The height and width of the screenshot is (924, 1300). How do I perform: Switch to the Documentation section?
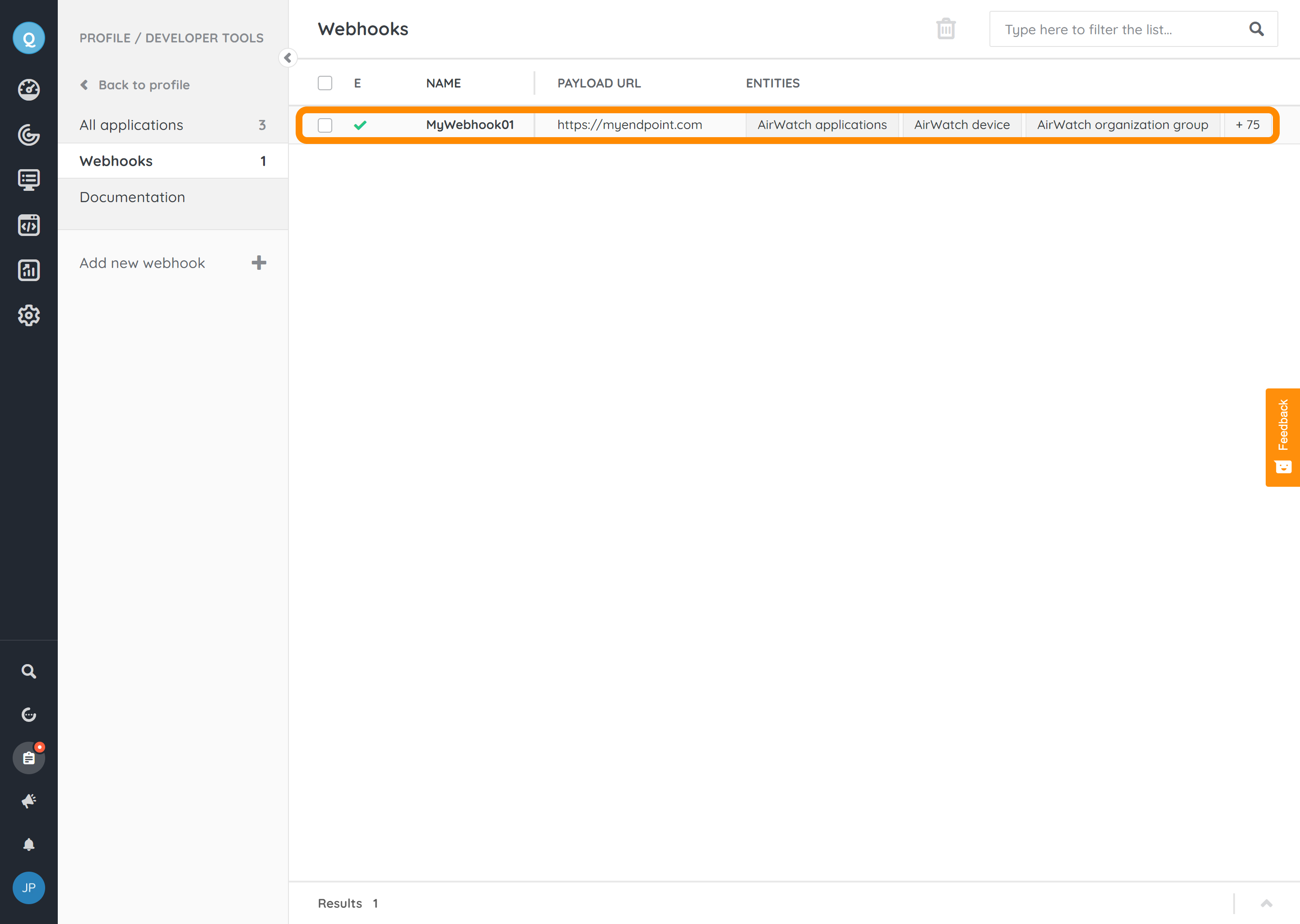coord(132,197)
